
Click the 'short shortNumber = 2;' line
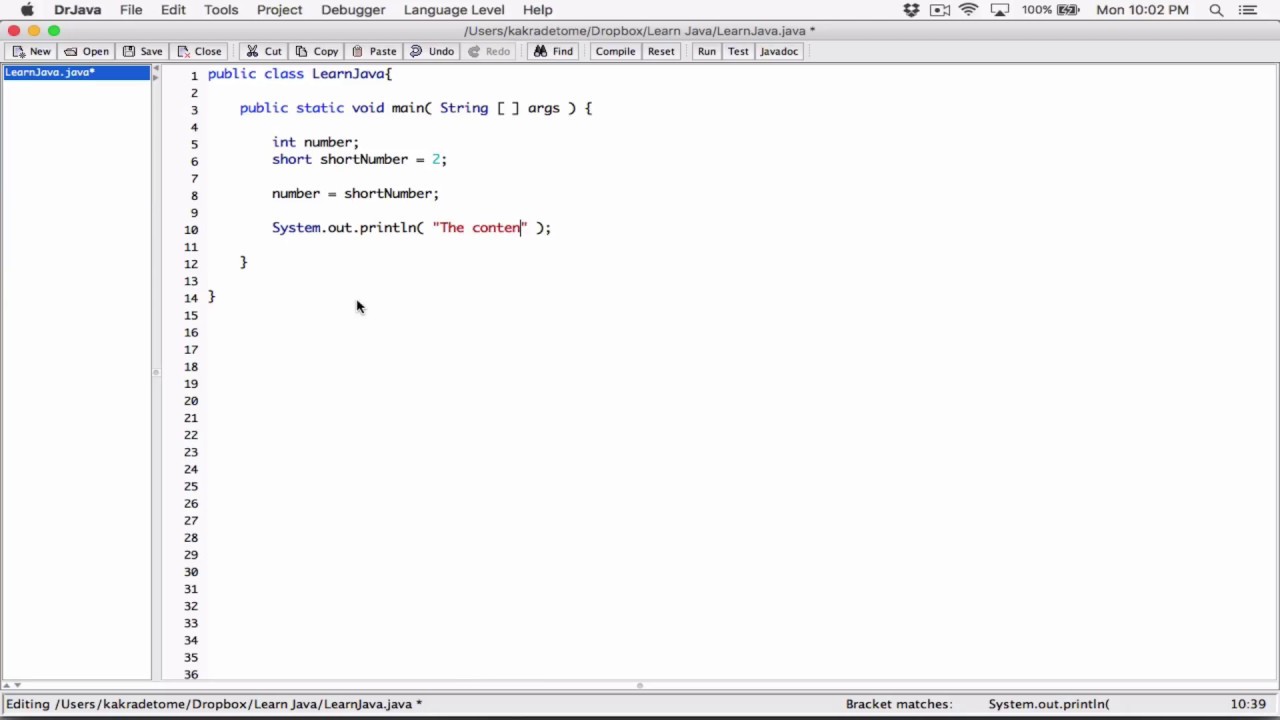pyautogui.click(x=359, y=159)
